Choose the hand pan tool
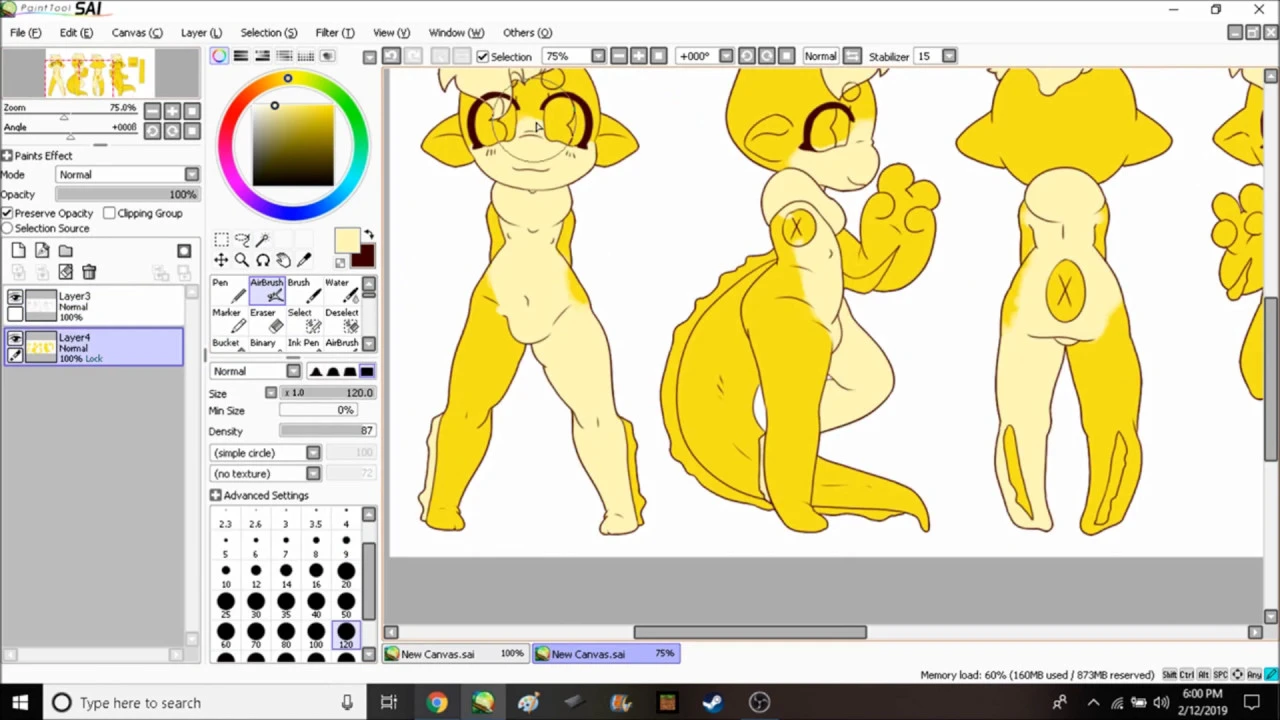Image resolution: width=1280 pixels, height=720 pixels. coord(283,260)
